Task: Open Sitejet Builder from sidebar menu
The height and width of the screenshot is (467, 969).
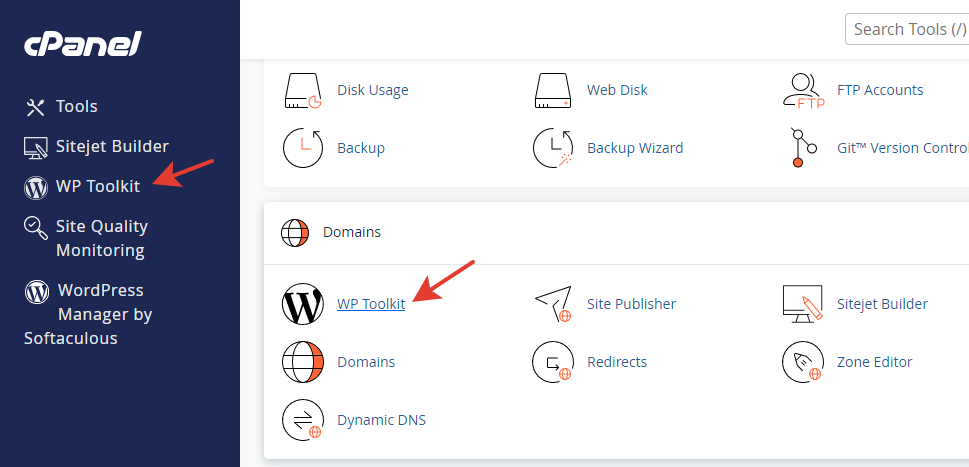Action: 112,146
